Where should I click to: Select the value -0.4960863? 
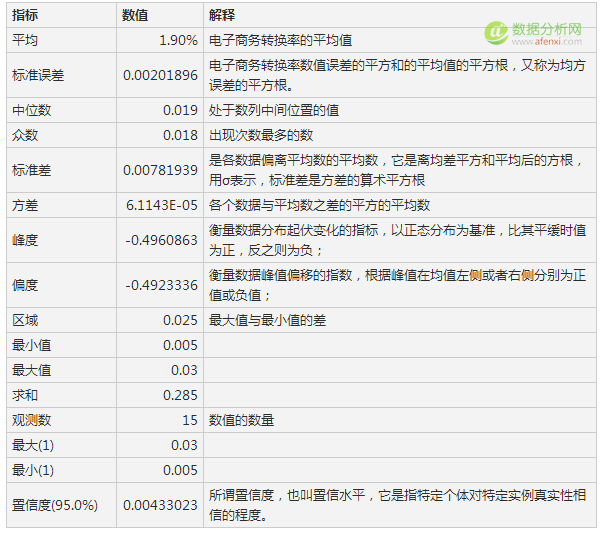tap(162, 240)
